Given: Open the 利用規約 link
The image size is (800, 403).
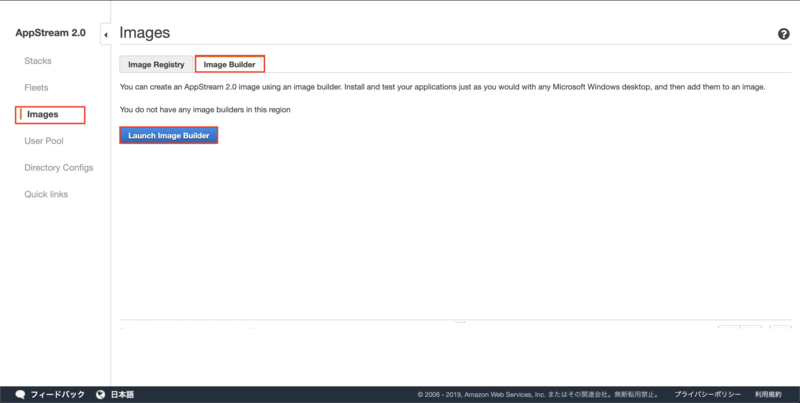Looking at the screenshot, I should click(x=768, y=394).
